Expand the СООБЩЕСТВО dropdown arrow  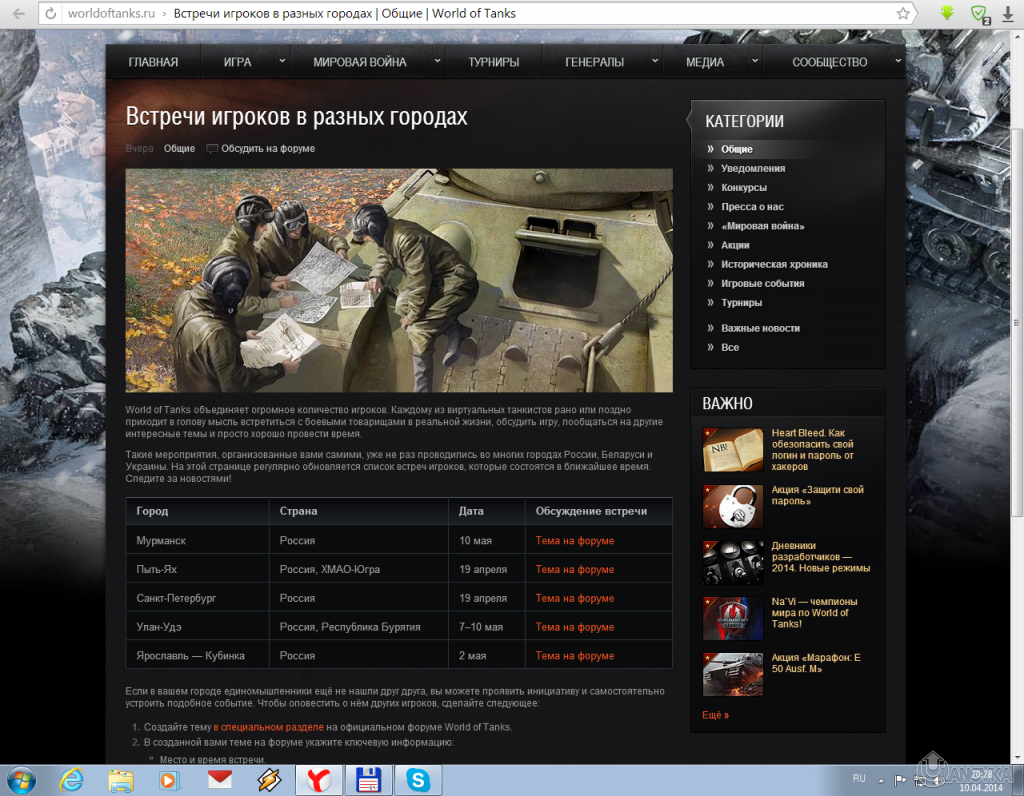click(898, 61)
